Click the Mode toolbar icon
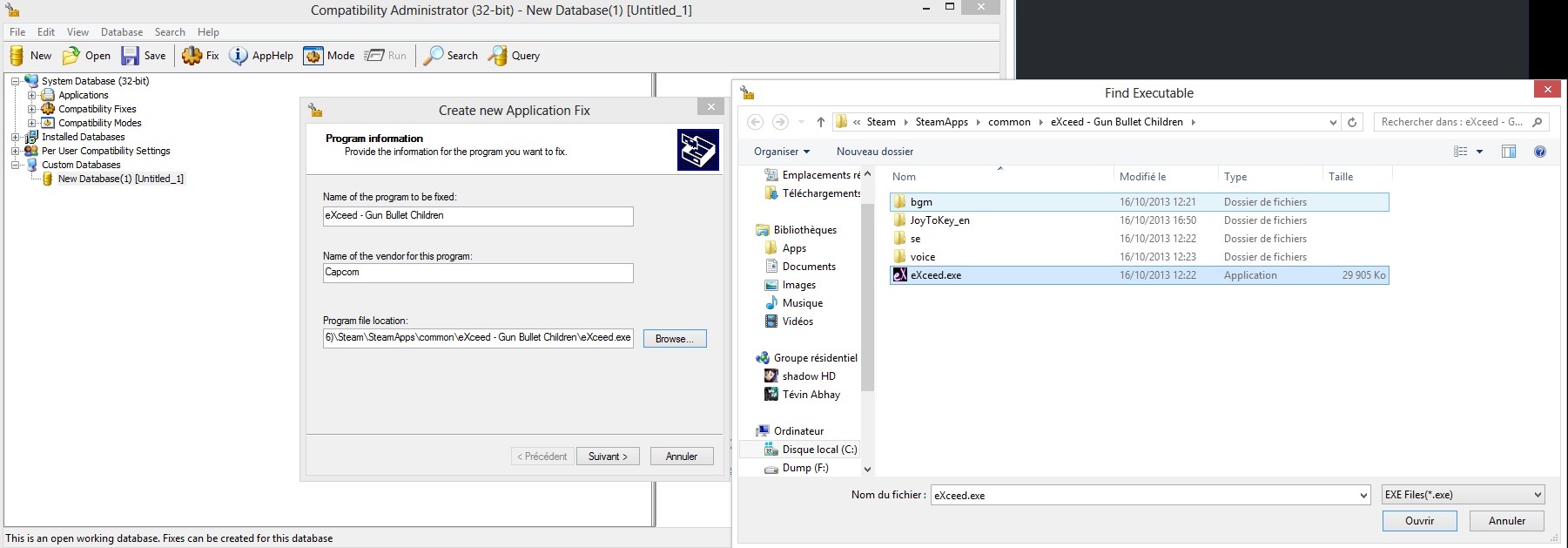This screenshot has width=1568, height=548. tap(313, 56)
